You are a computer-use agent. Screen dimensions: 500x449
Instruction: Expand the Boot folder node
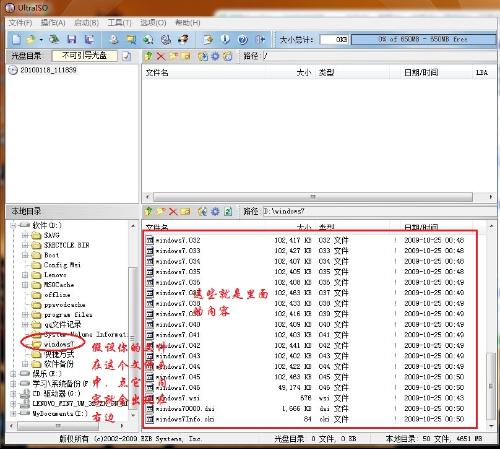pos(25,255)
